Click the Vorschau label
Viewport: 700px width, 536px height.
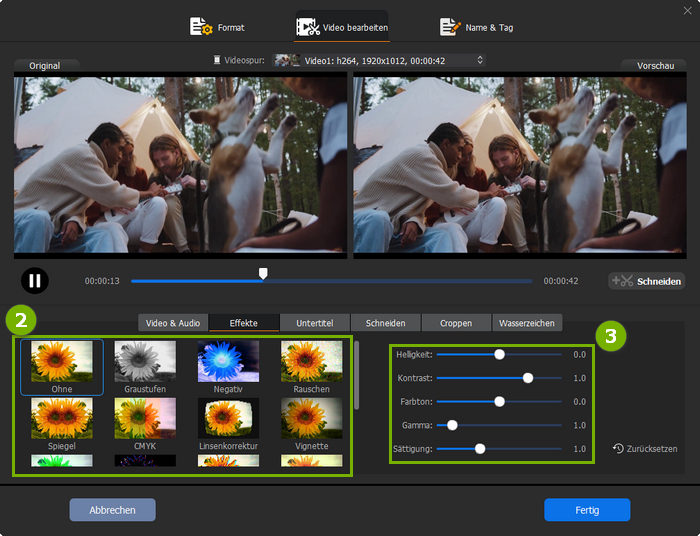tap(655, 66)
